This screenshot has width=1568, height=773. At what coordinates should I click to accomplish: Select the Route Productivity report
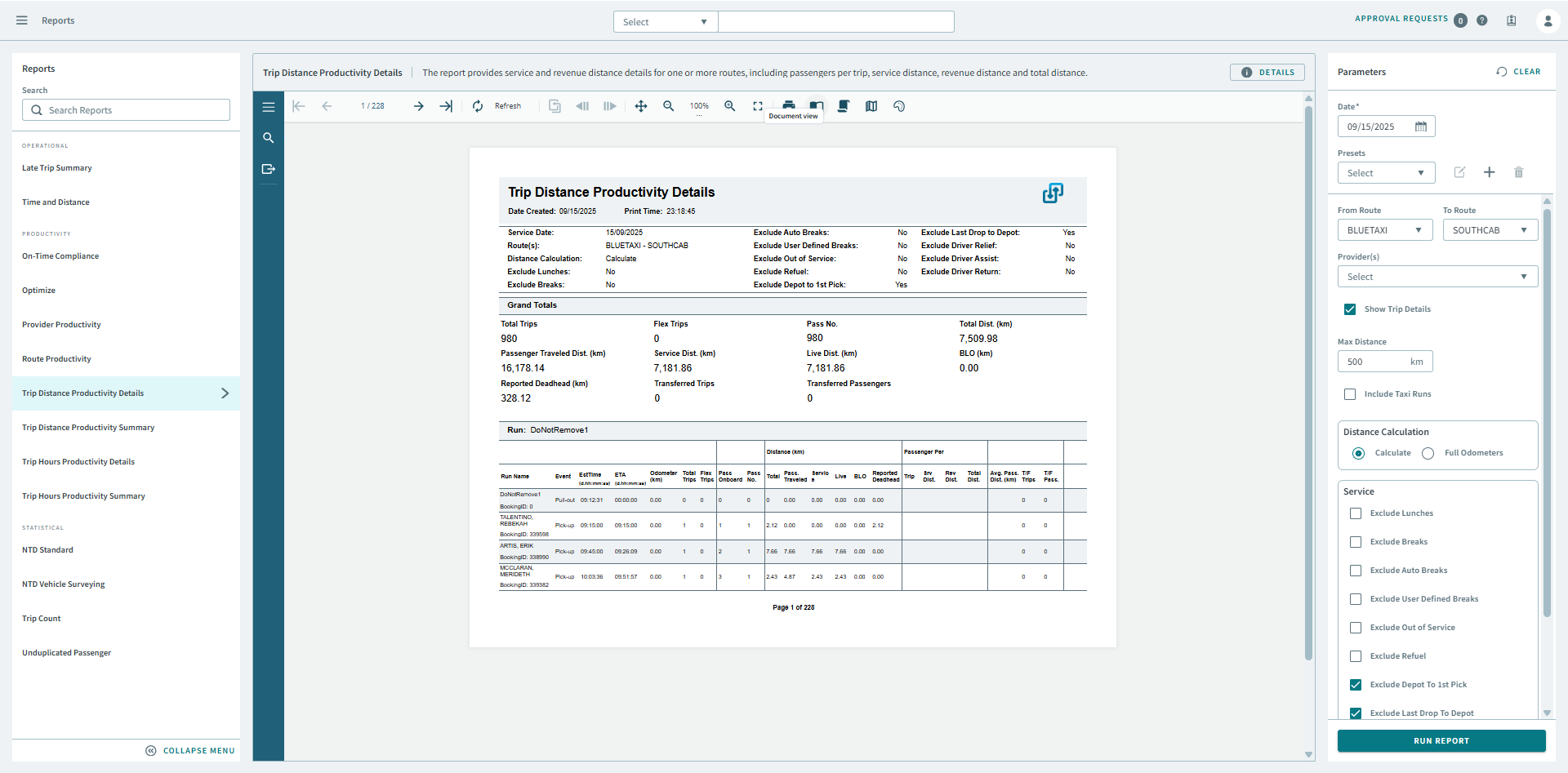point(56,358)
